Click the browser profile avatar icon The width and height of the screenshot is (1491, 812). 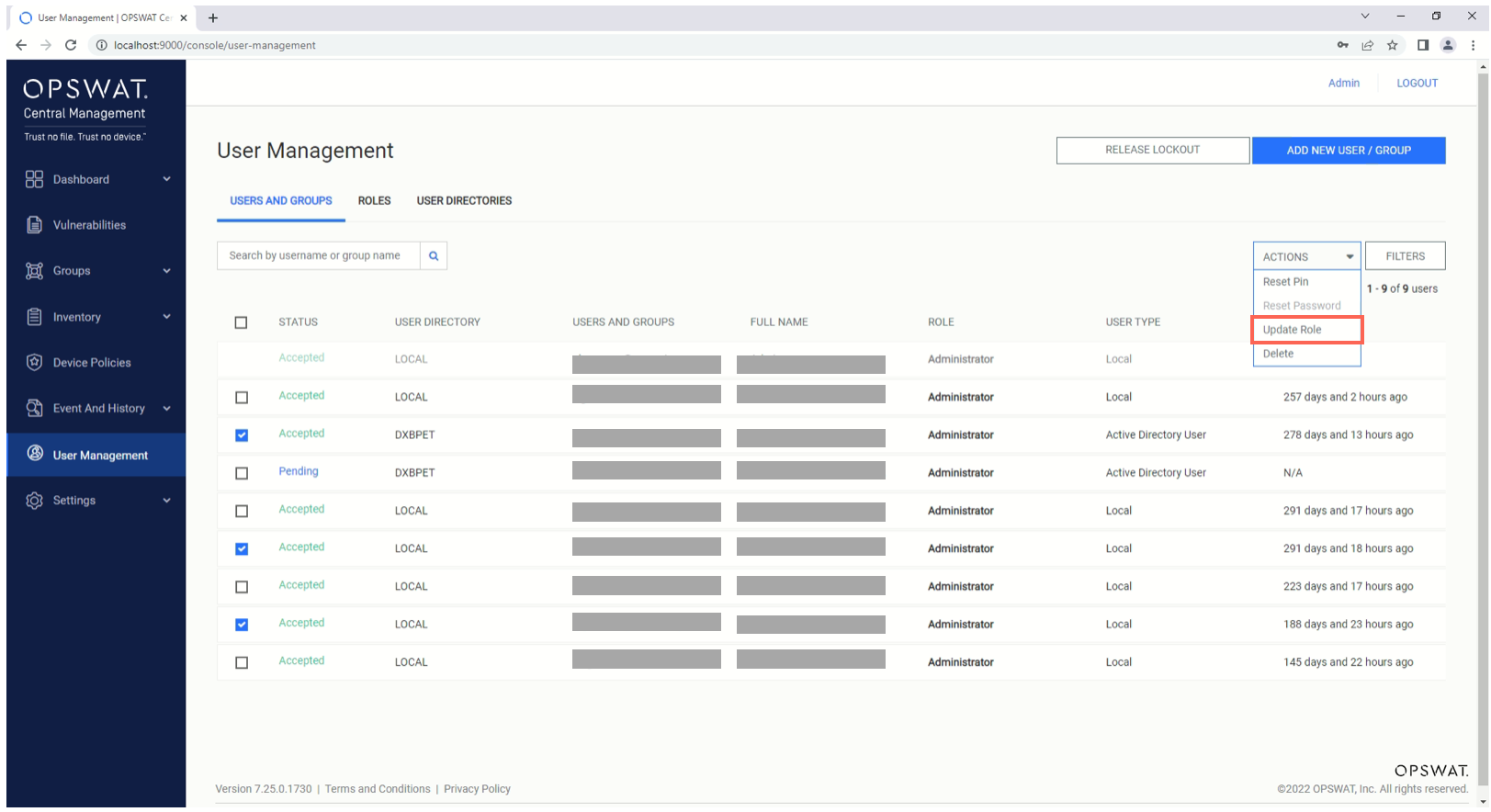click(x=1448, y=45)
